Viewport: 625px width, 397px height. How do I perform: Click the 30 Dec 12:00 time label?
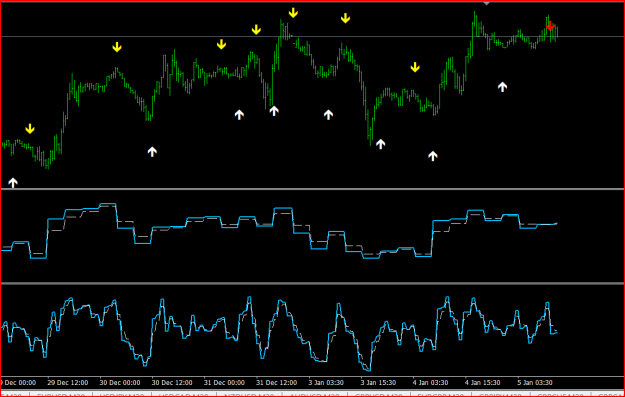click(172, 383)
